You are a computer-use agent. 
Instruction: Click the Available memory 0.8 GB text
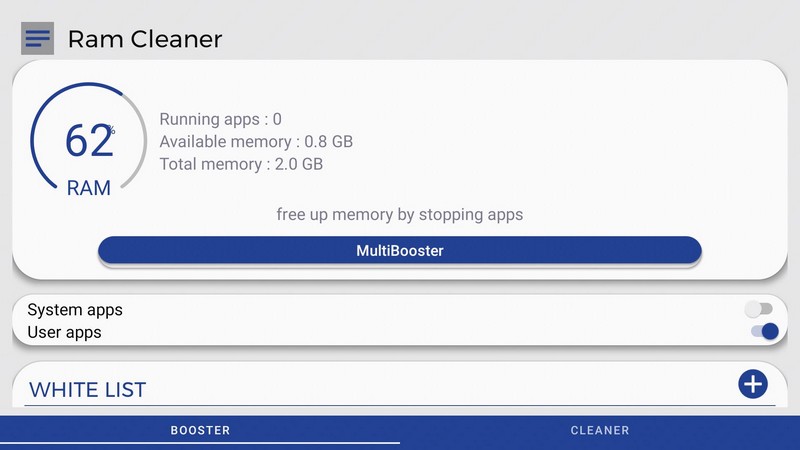pos(256,142)
